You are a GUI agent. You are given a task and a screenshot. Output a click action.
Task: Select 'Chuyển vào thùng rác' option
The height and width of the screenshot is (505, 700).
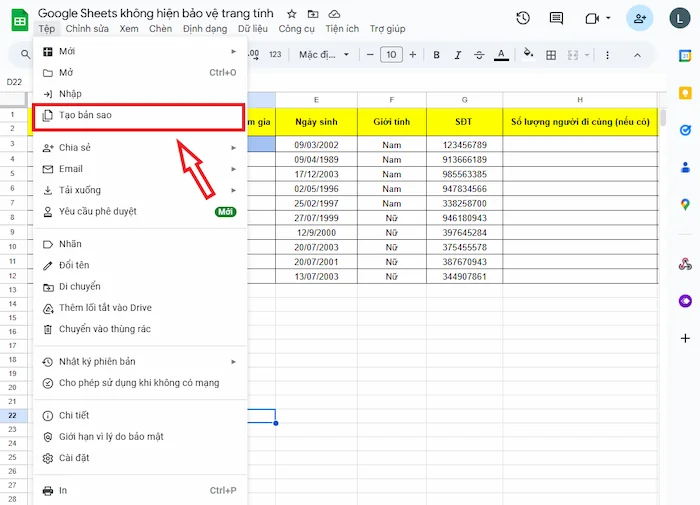click(x=104, y=329)
